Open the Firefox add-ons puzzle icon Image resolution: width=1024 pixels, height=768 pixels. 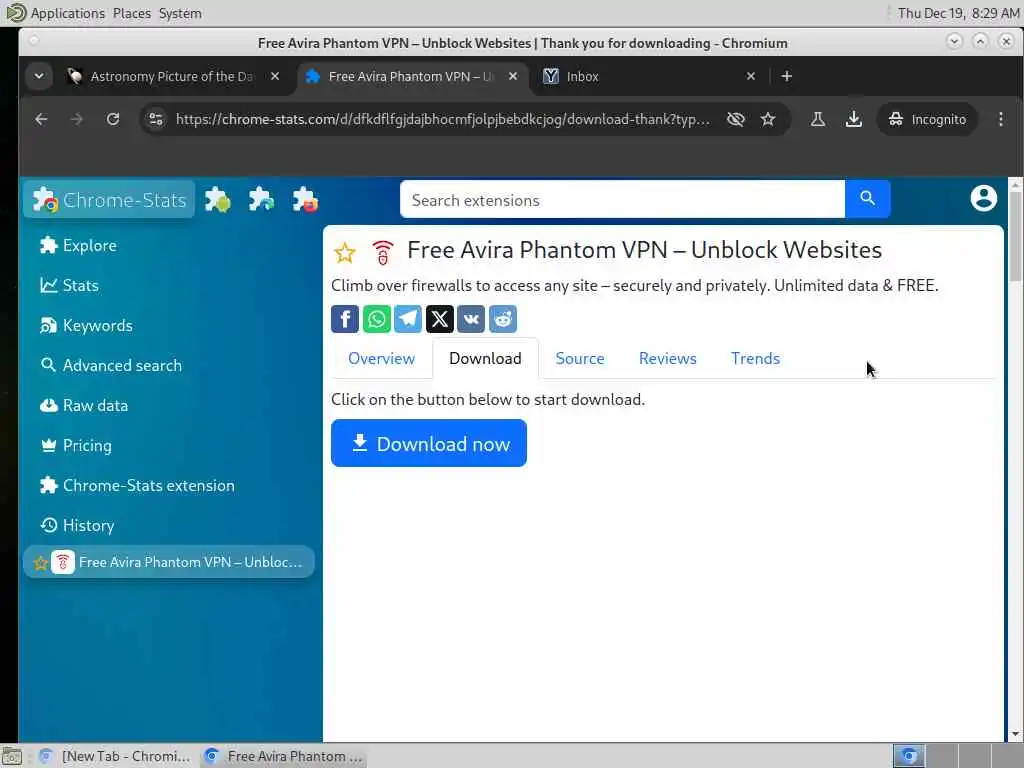(x=305, y=199)
